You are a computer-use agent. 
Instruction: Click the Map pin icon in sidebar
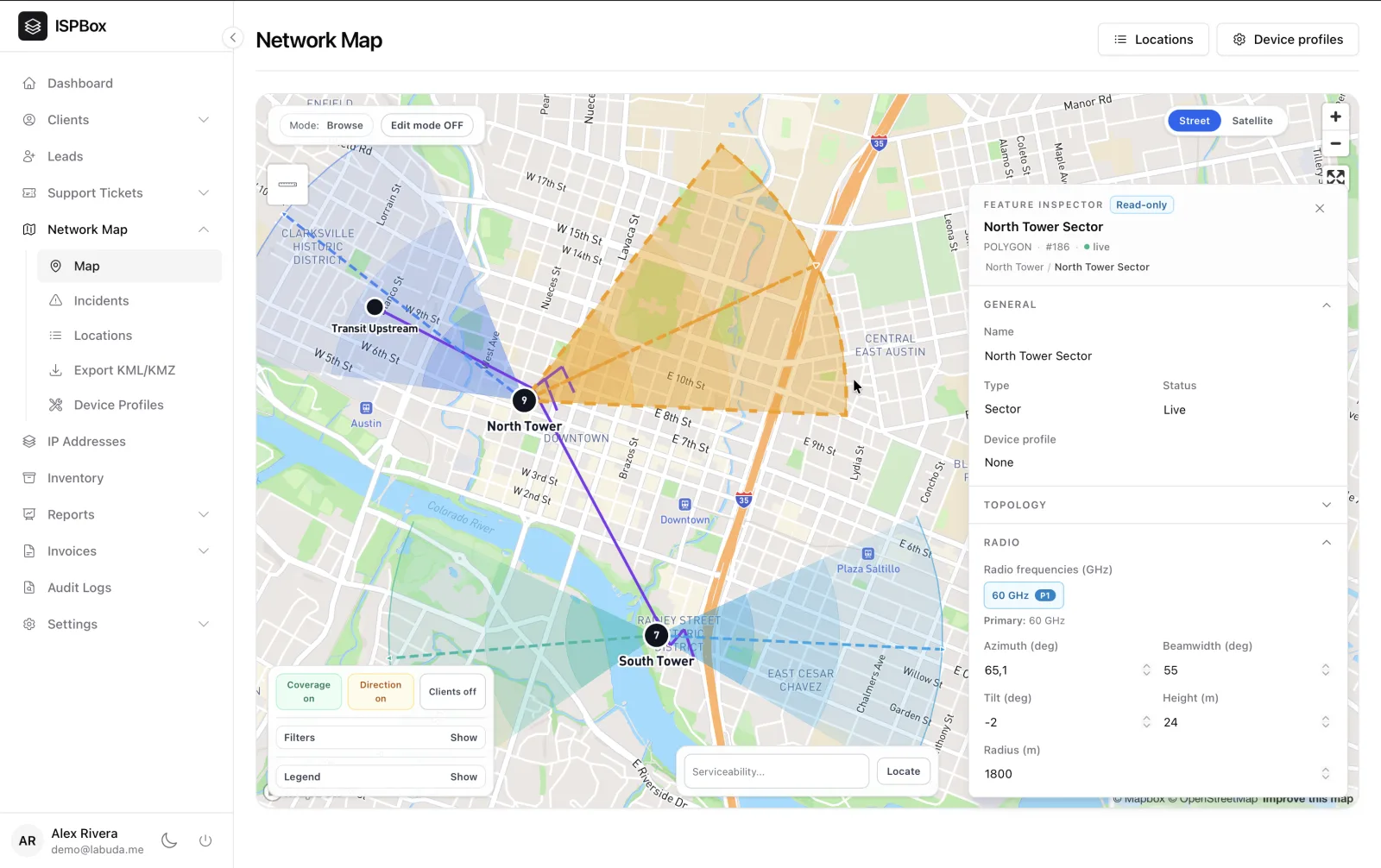pos(56,267)
